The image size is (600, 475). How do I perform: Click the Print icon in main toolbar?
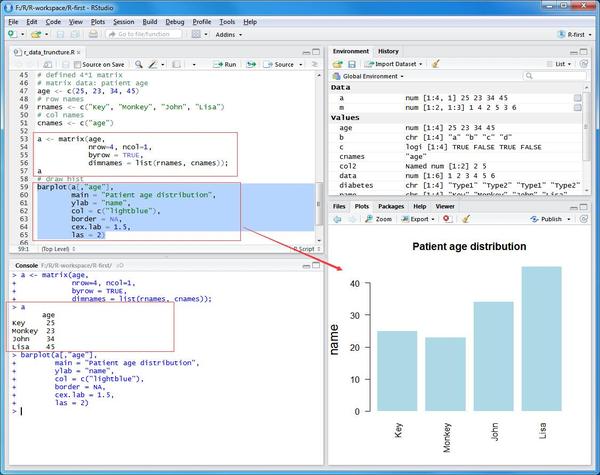[x=93, y=34]
